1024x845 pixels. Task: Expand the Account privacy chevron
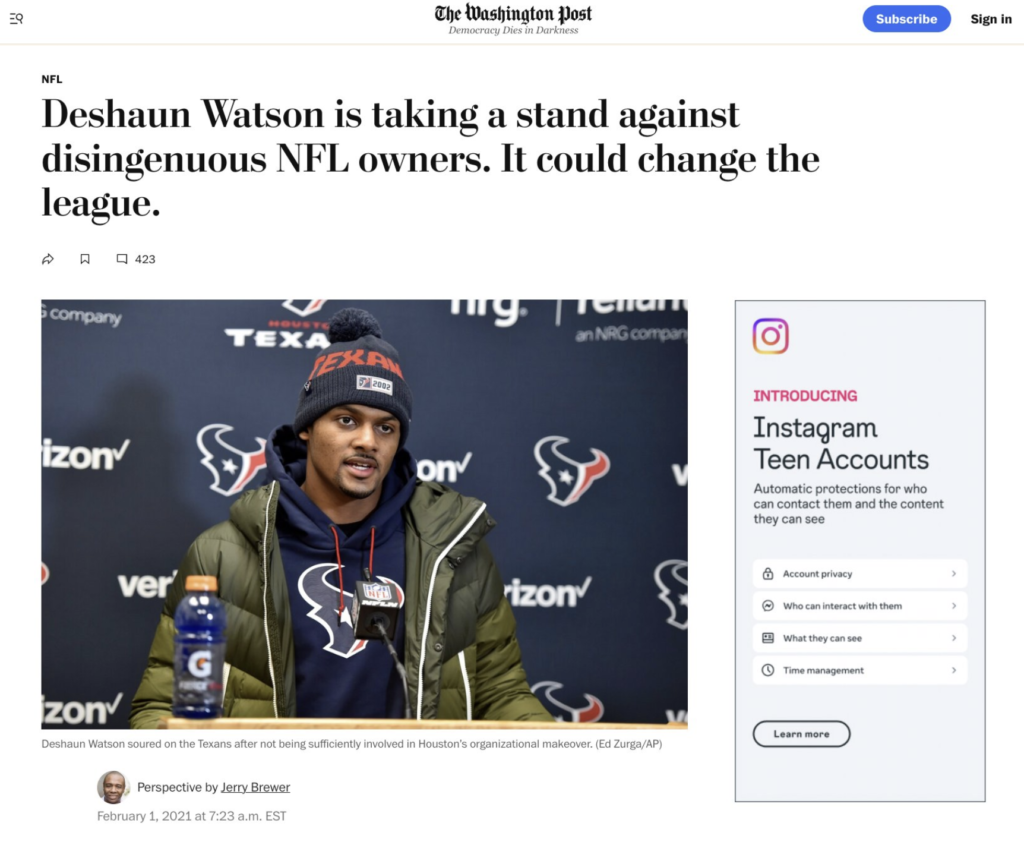coord(953,574)
